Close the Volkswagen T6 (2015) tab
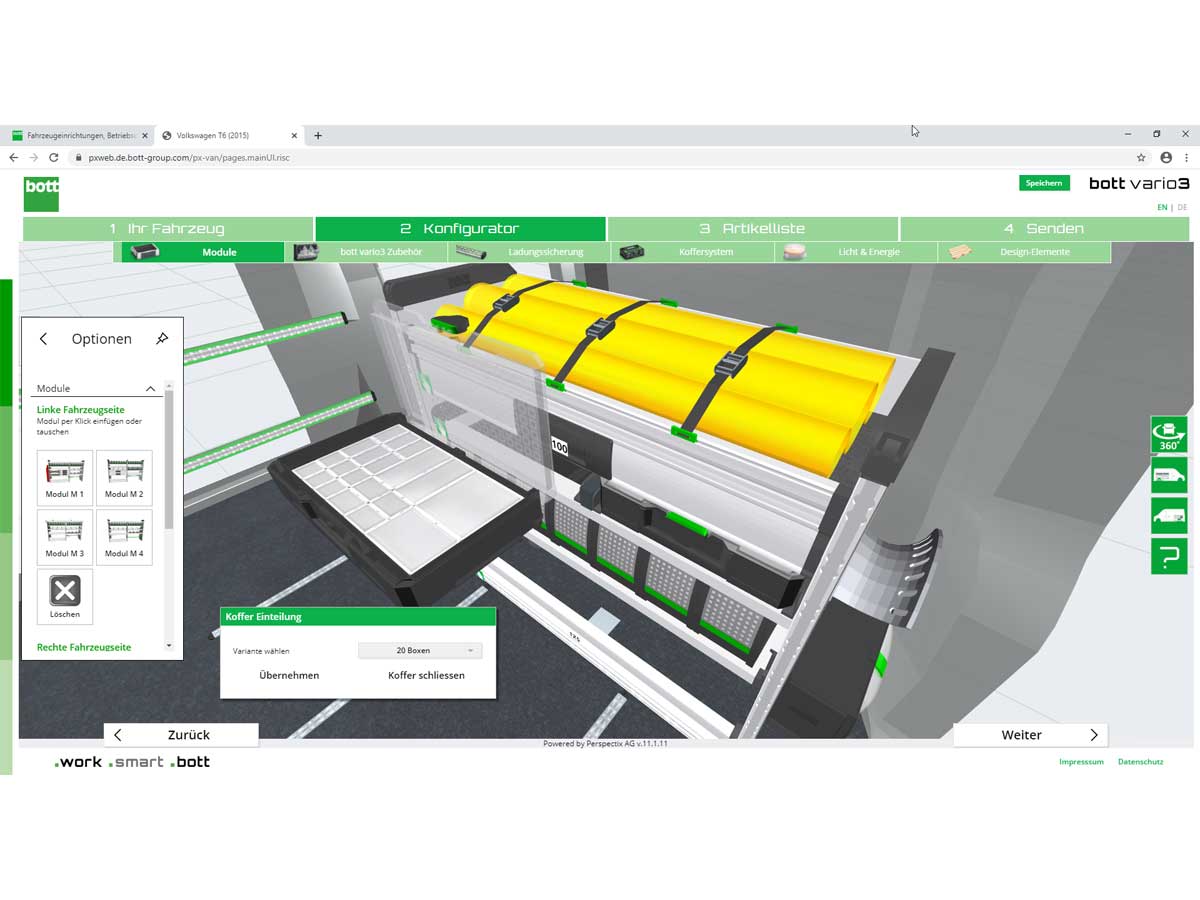 [x=294, y=135]
